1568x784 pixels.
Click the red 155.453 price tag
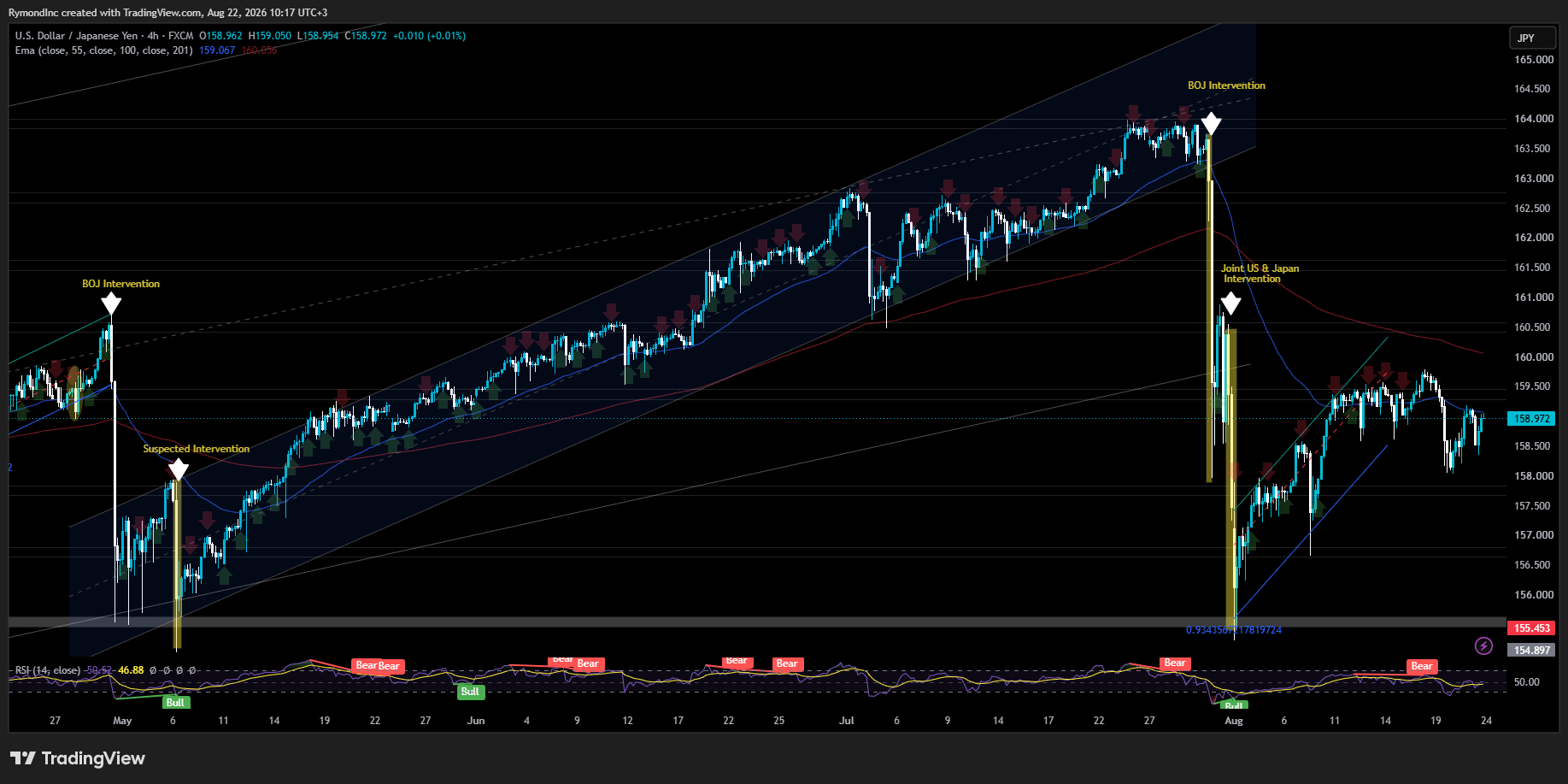pyautogui.click(x=1532, y=628)
